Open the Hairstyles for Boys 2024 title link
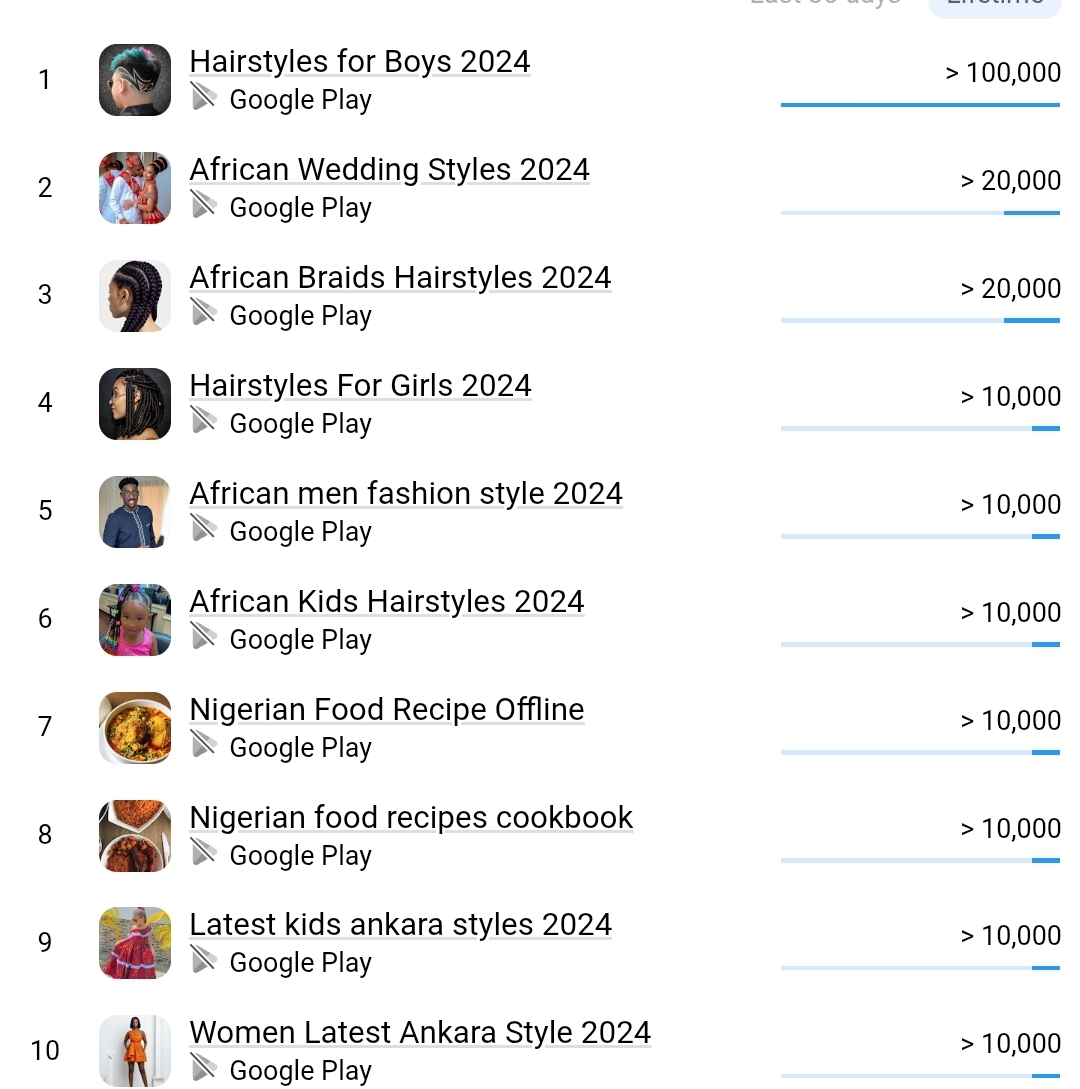1080x1089 pixels. (x=360, y=62)
